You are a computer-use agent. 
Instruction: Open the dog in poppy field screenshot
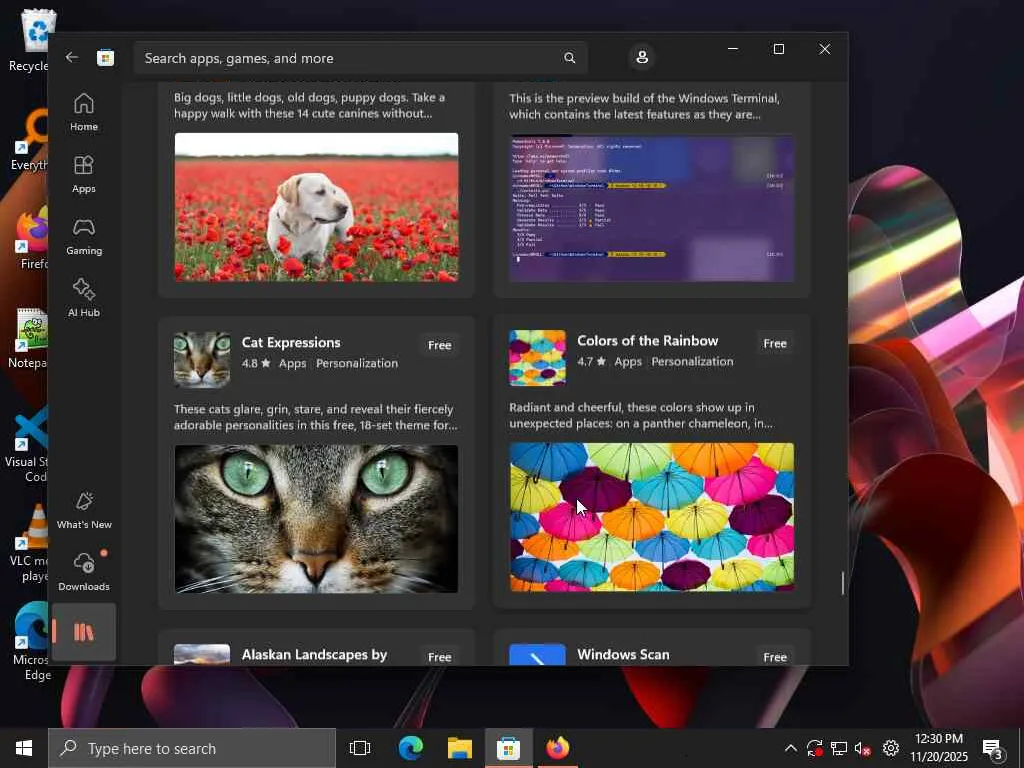tap(316, 207)
